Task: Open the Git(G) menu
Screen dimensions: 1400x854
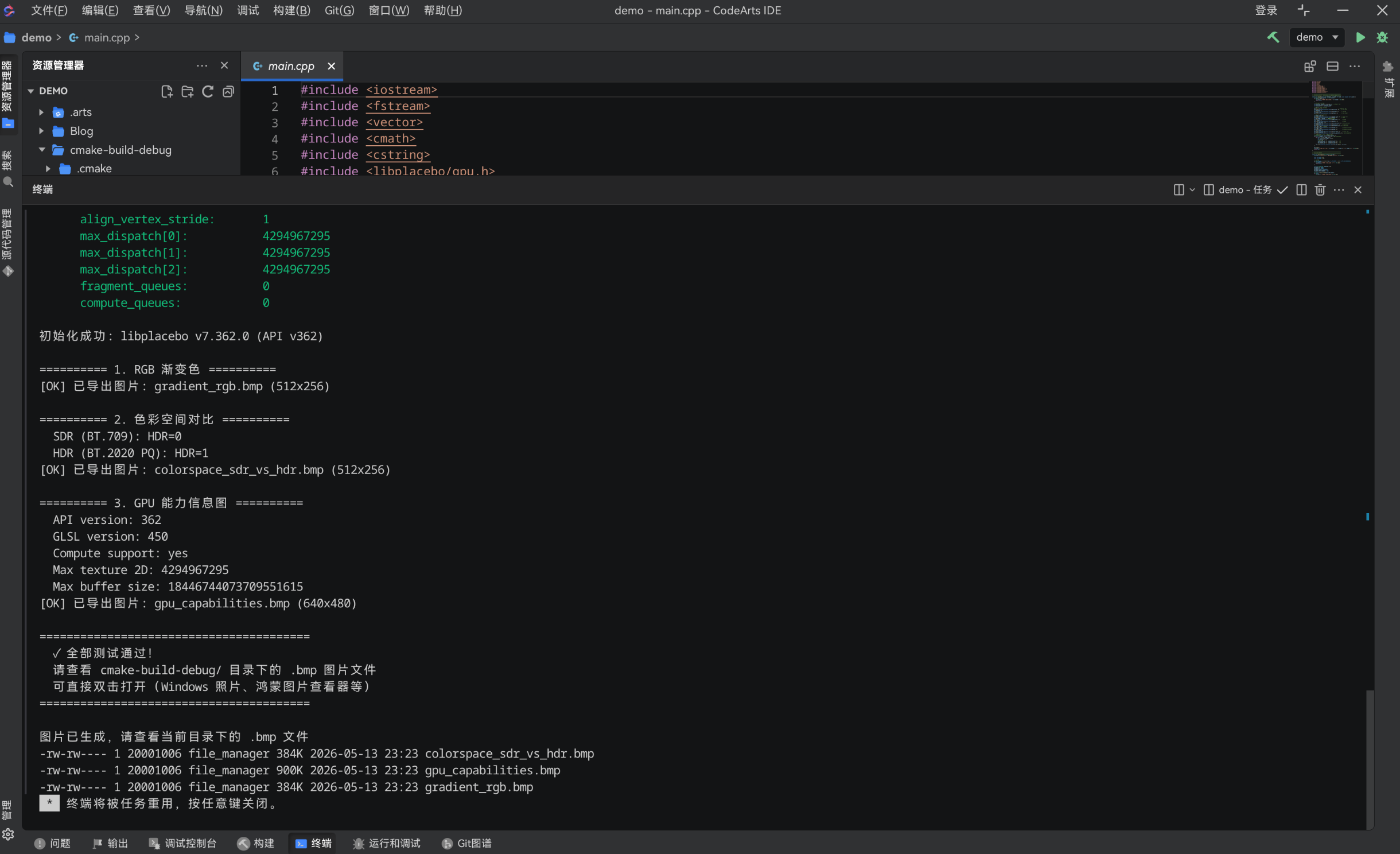Action: tap(339, 10)
